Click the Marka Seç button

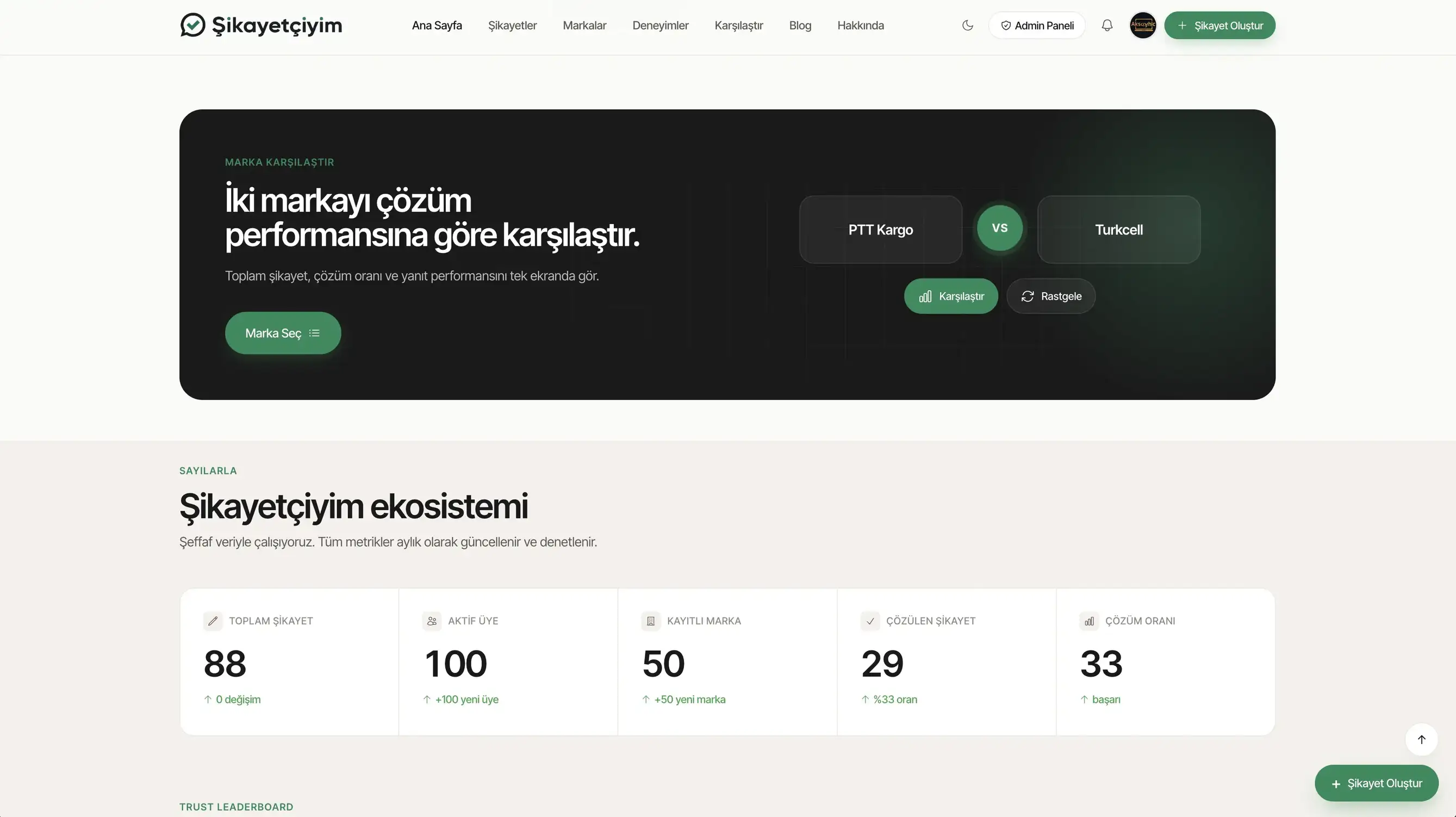[283, 333]
